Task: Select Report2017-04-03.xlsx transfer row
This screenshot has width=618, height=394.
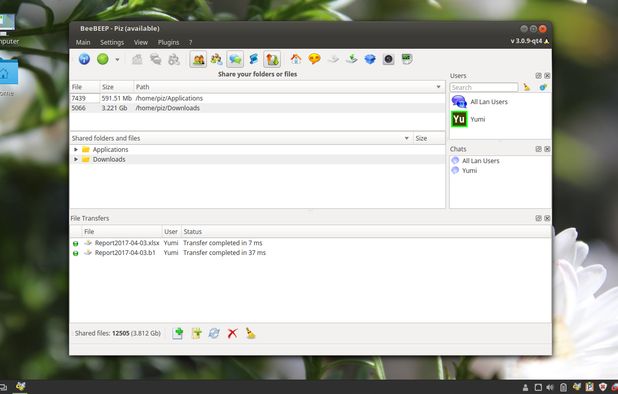Action: pos(310,243)
